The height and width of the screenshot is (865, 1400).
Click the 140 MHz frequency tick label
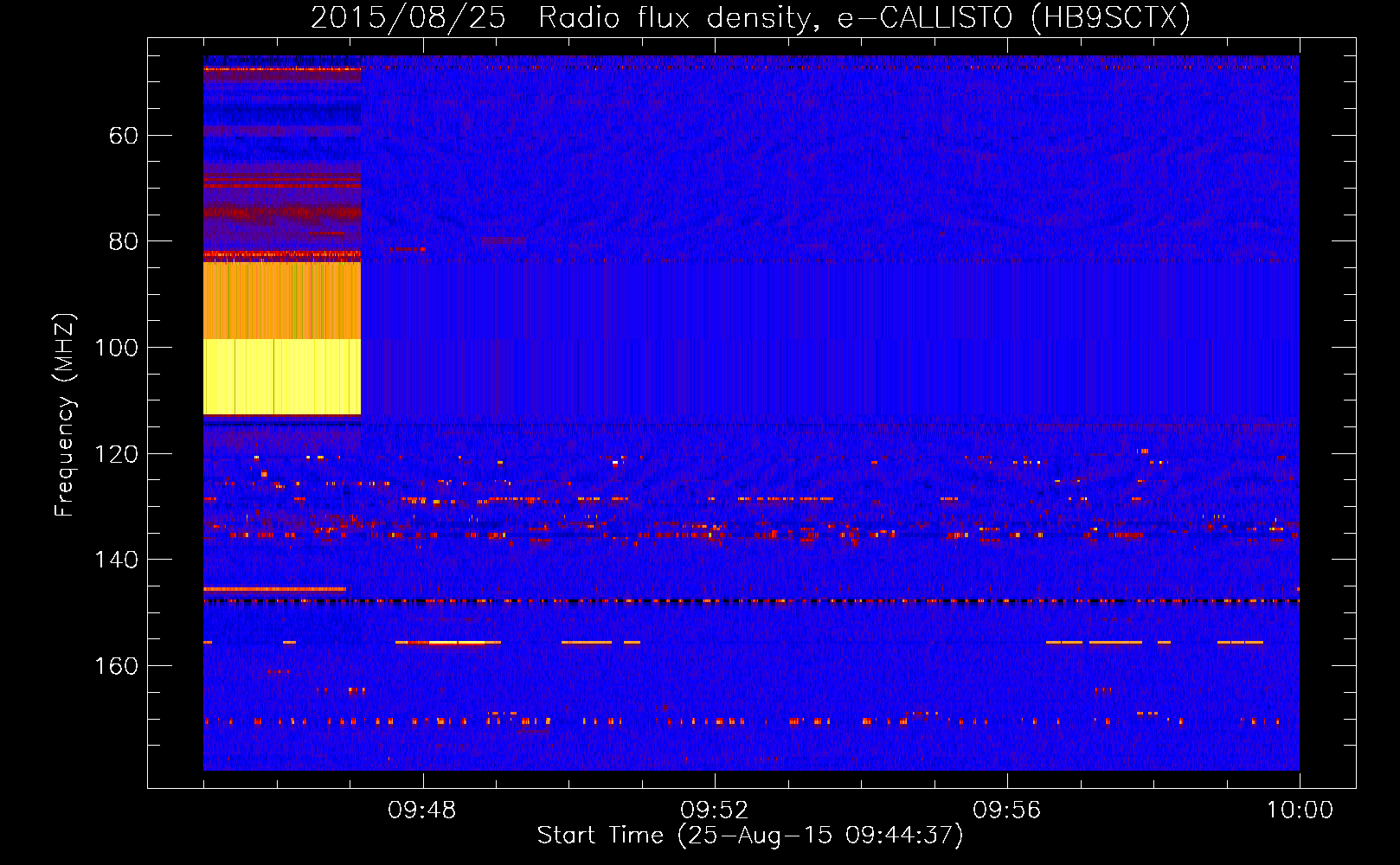pos(117,560)
